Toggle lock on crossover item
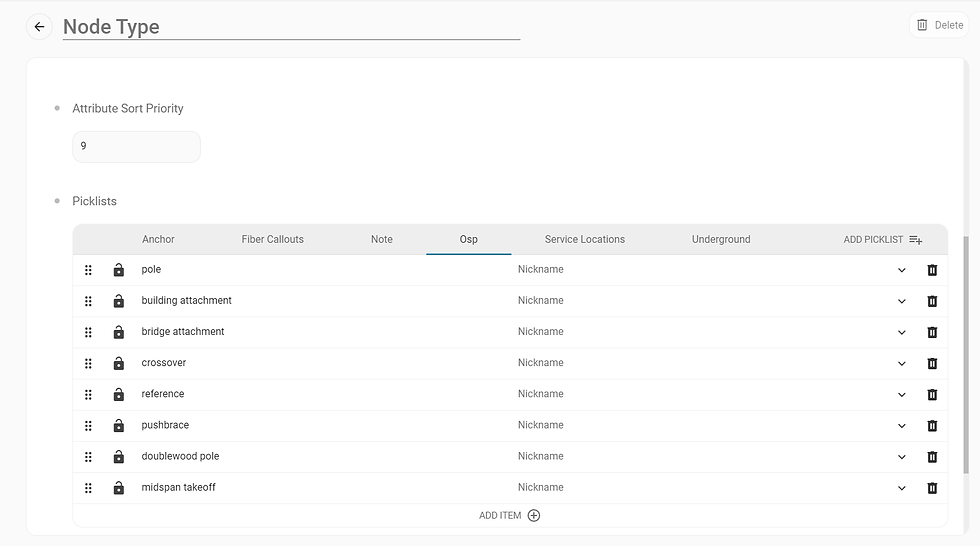This screenshot has height=546, width=980. pyautogui.click(x=119, y=363)
